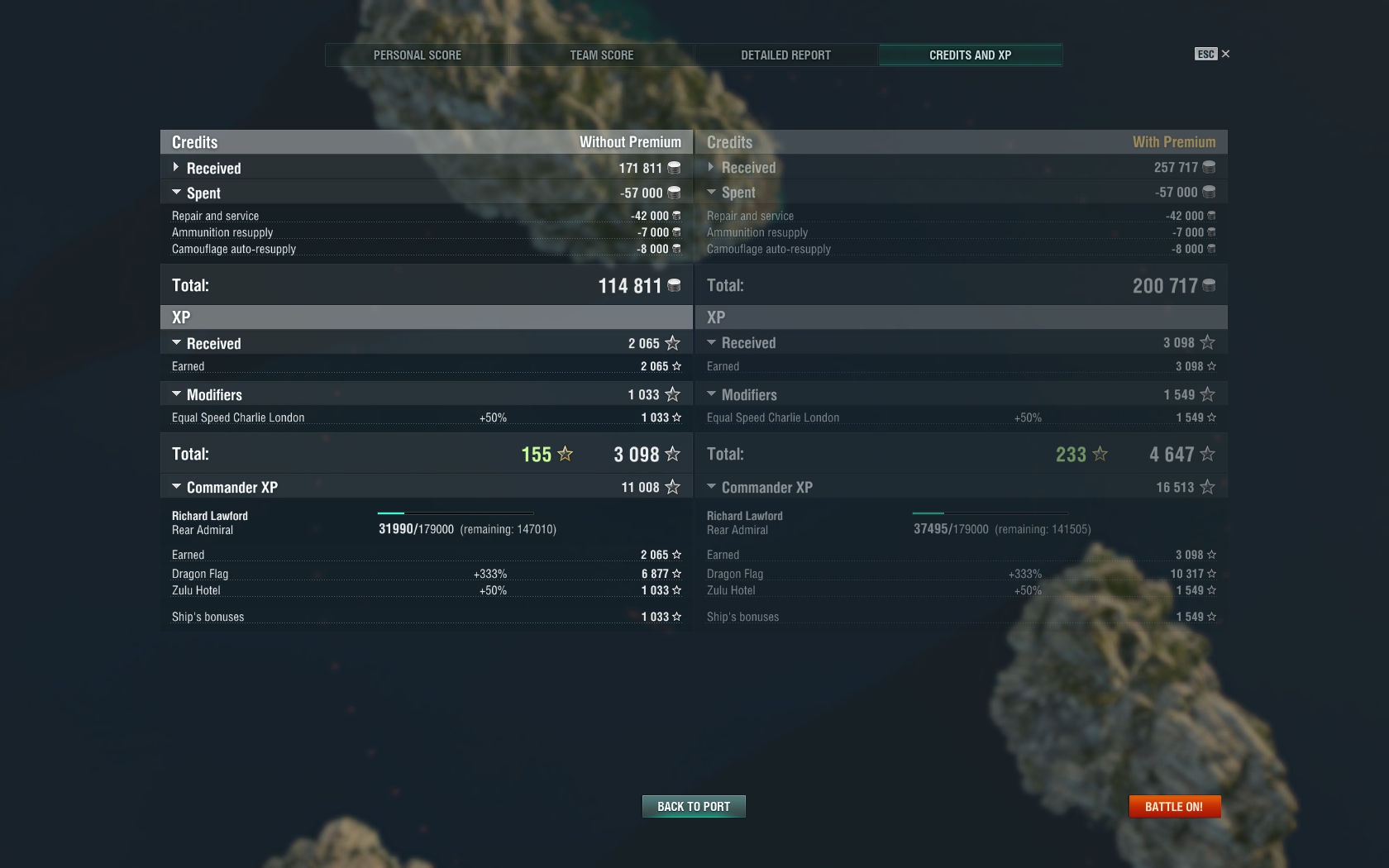
Task: Open the Team Score tab
Action: pos(602,55)
